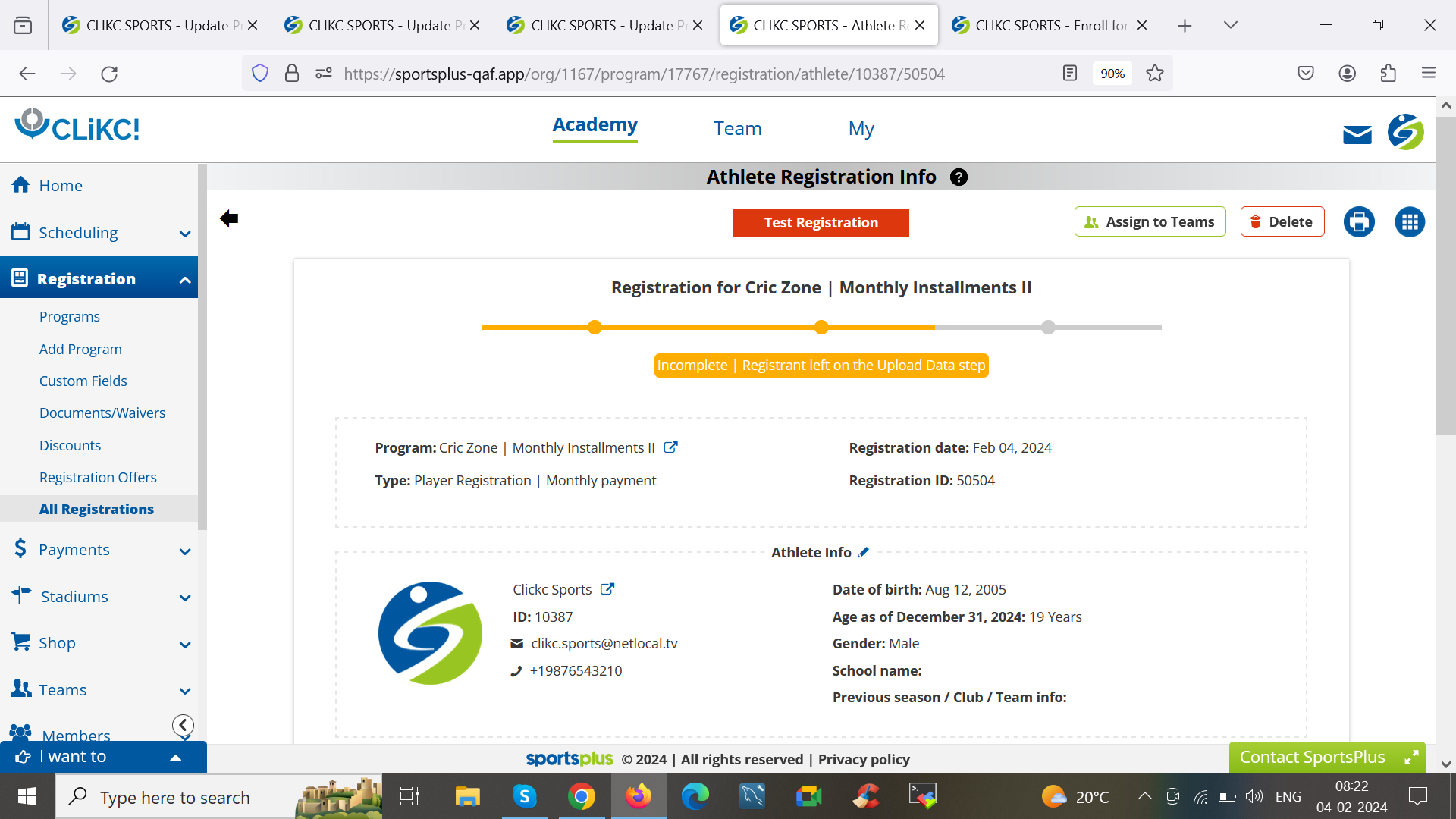Click the help question mark icon
1456x819 pixels.
(959, 177)
